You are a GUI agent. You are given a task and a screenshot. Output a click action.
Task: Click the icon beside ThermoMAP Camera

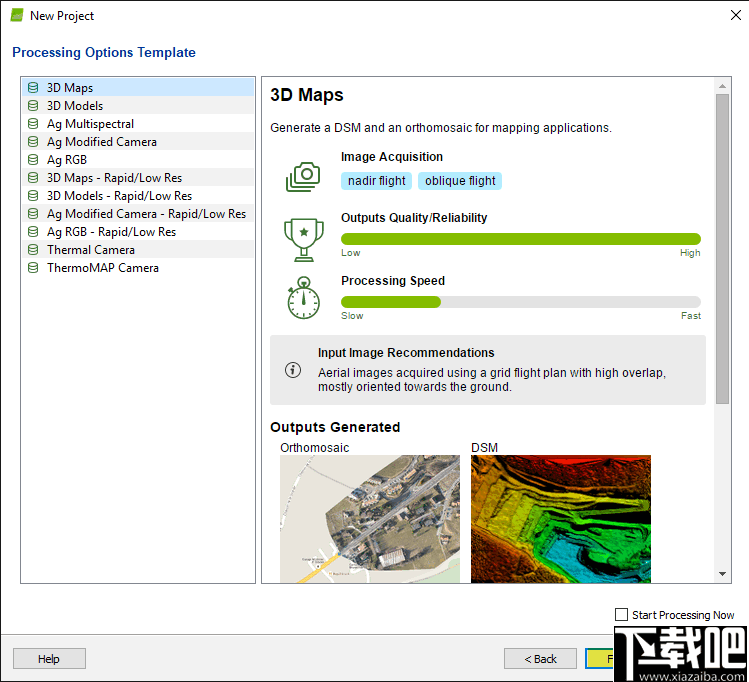[33, 268]
